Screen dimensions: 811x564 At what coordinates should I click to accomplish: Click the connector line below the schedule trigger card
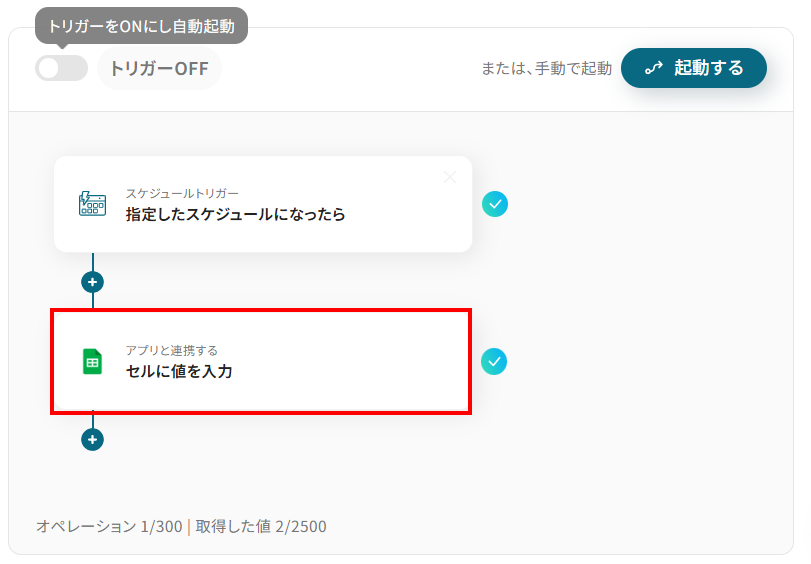click(93, 261)
